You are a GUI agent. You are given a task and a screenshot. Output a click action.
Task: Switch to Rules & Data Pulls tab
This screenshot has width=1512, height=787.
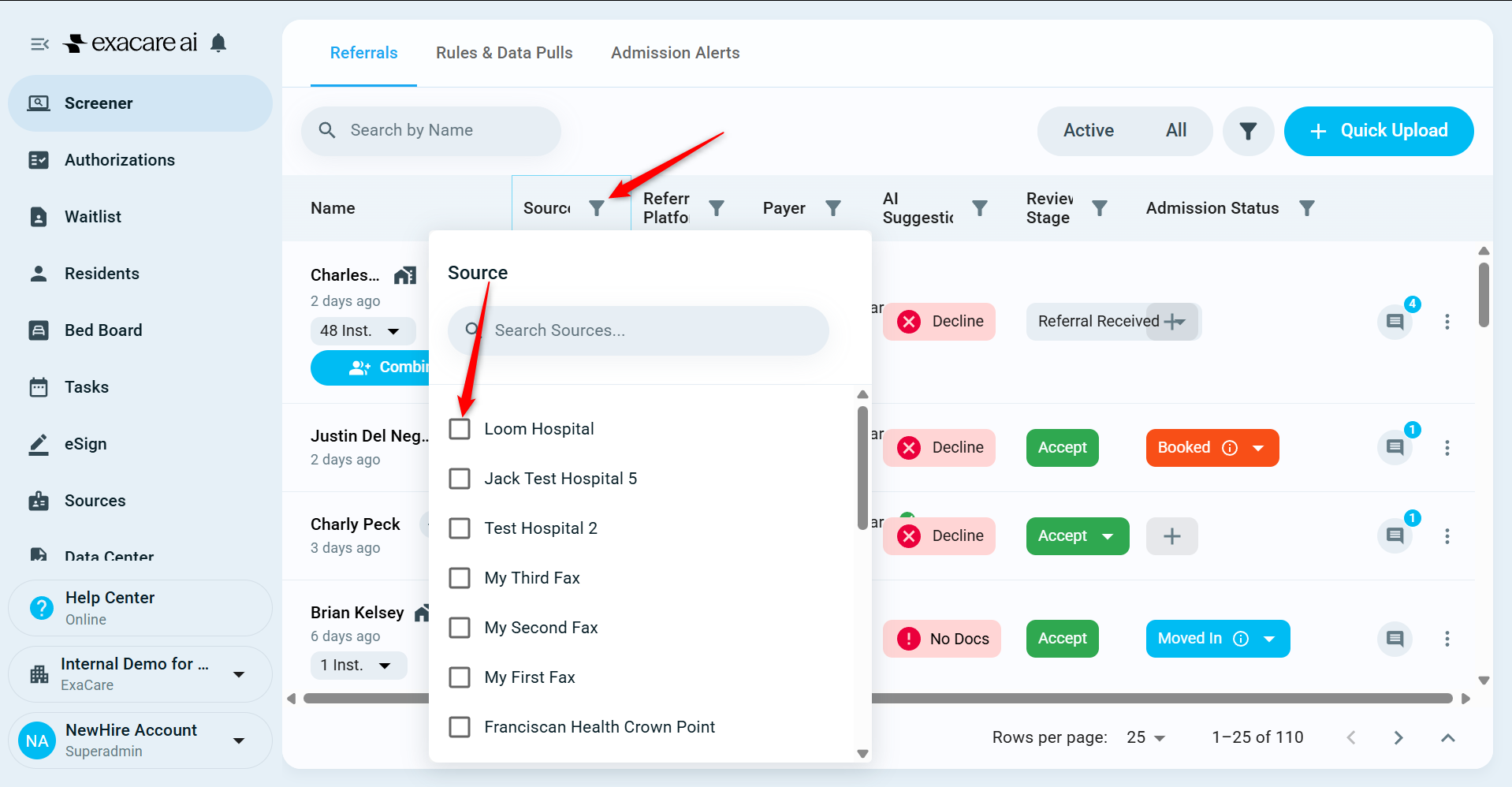[505, 53]
